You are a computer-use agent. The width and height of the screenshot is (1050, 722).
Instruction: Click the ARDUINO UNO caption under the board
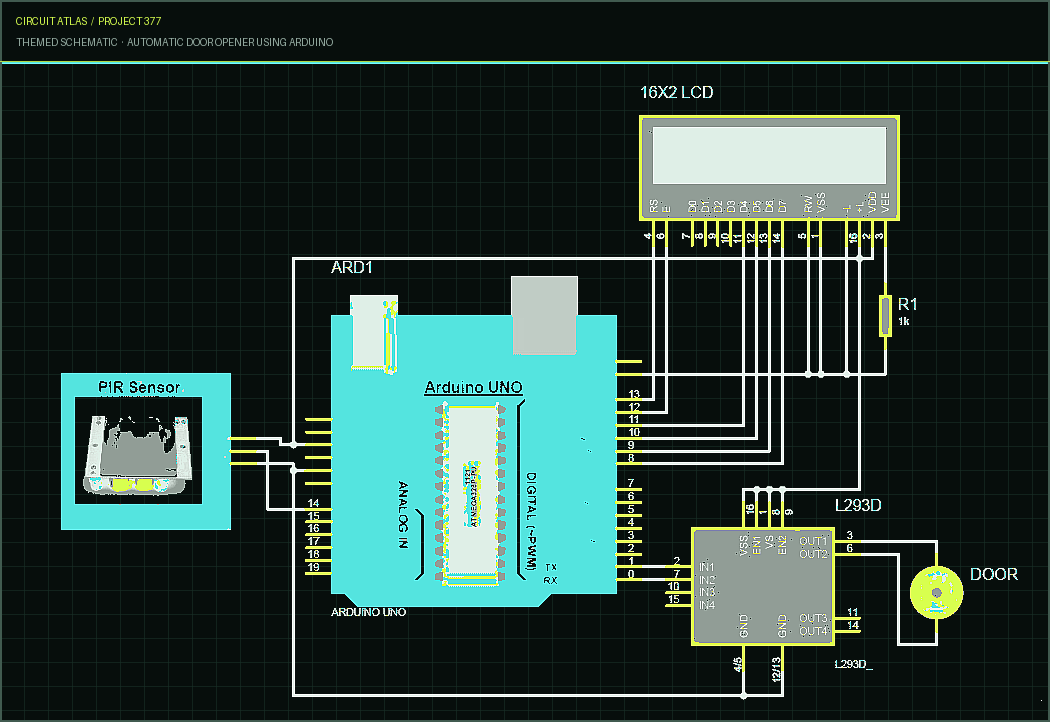pyautogui.click(x=368, y=612)
